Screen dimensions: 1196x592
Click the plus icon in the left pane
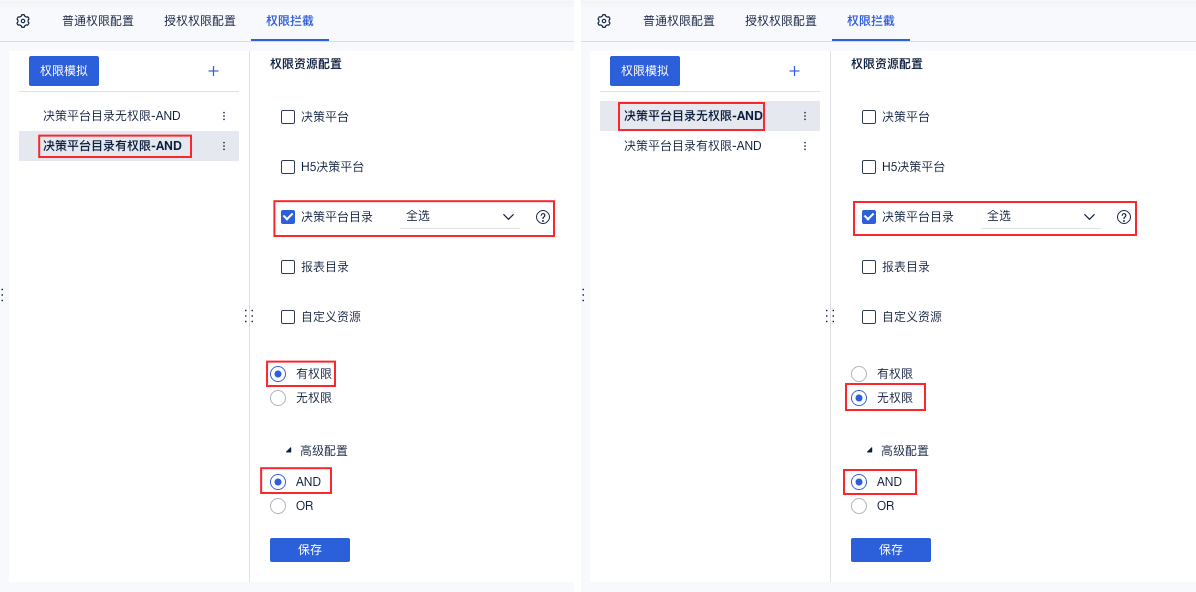point(213,71)
